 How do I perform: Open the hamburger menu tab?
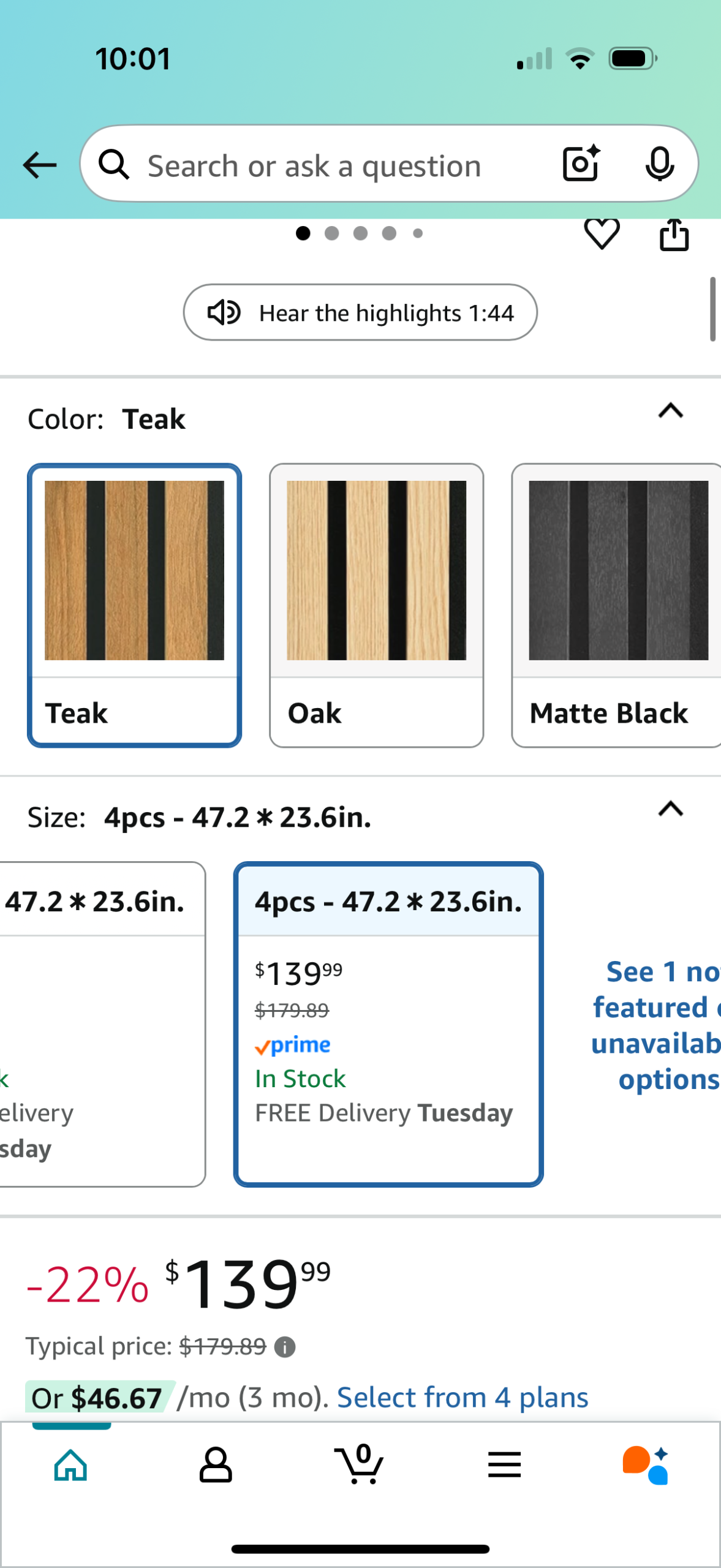tap(504, 1464)
